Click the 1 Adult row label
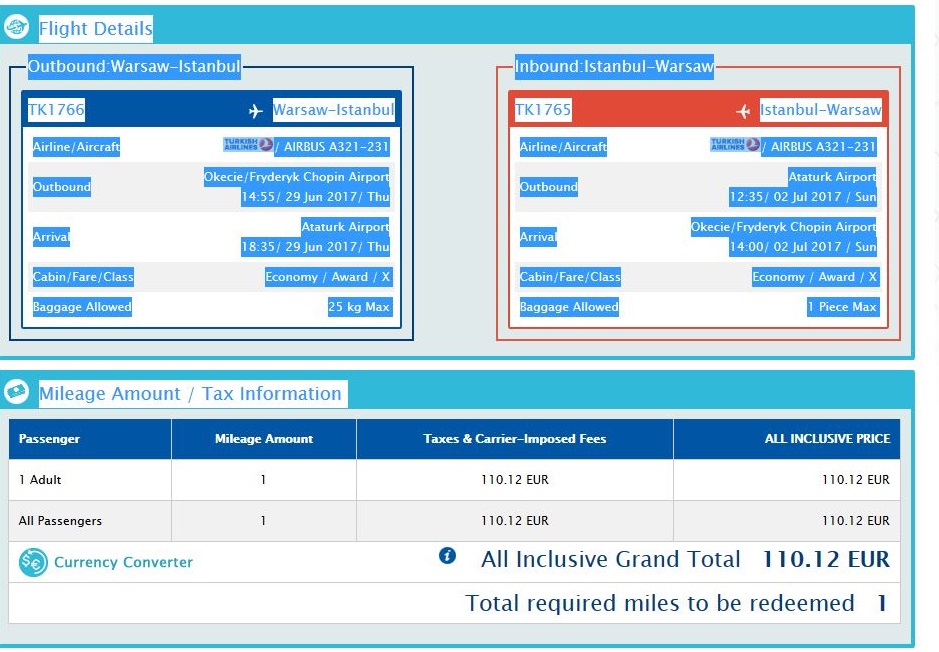The height and width of the screenshot is (652, 939). pos(40,480)
